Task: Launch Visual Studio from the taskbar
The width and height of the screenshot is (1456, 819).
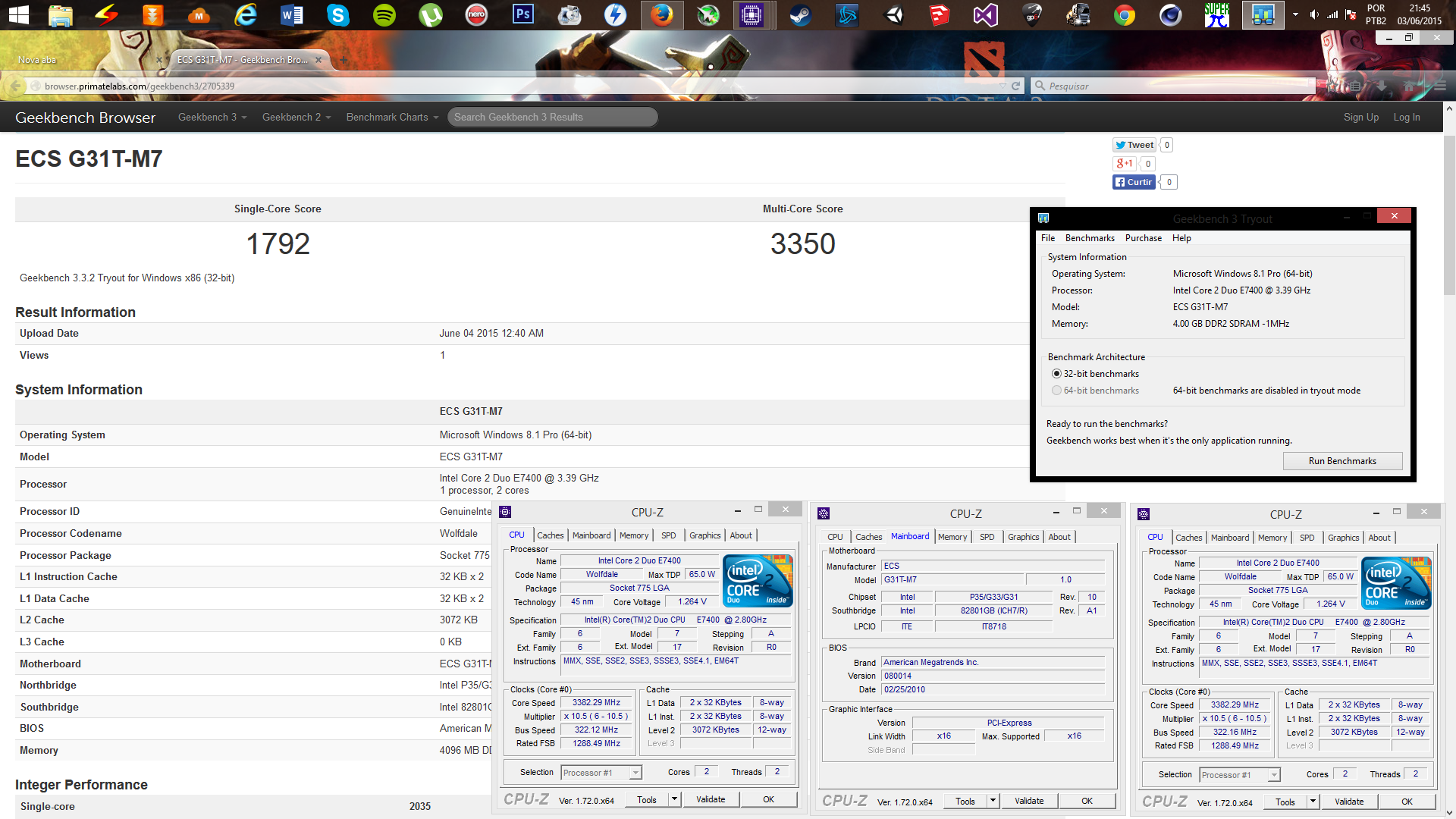Action: (x=986, y=14)
